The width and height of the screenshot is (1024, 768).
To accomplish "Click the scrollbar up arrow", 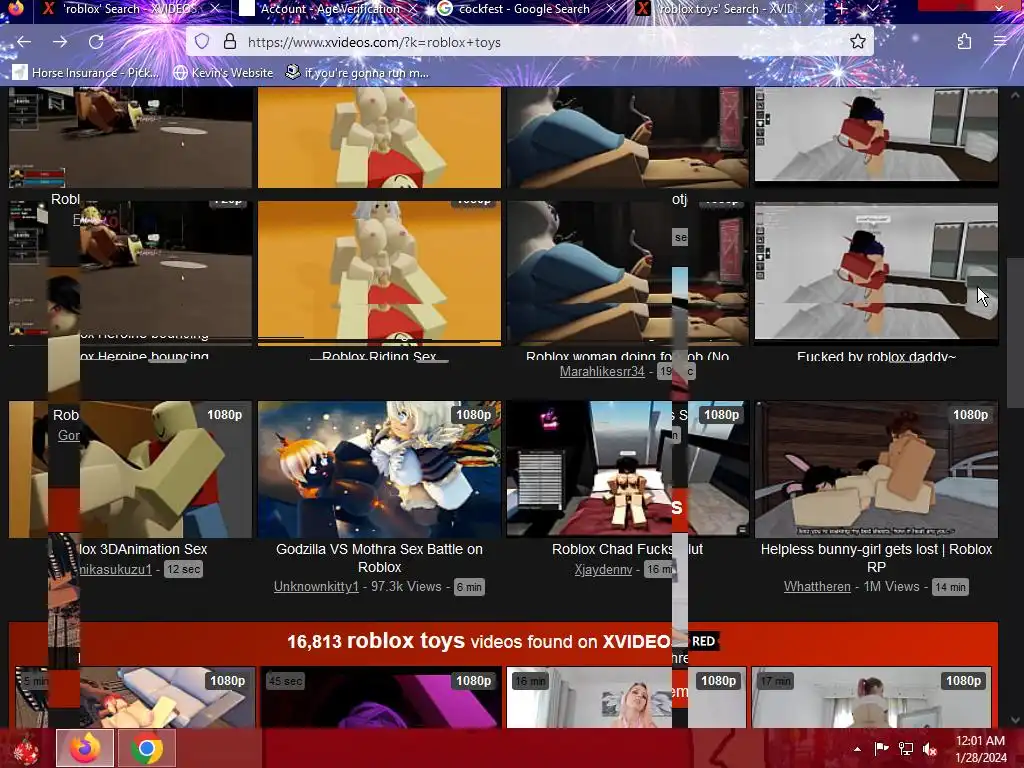I will tap(1015, 95).
